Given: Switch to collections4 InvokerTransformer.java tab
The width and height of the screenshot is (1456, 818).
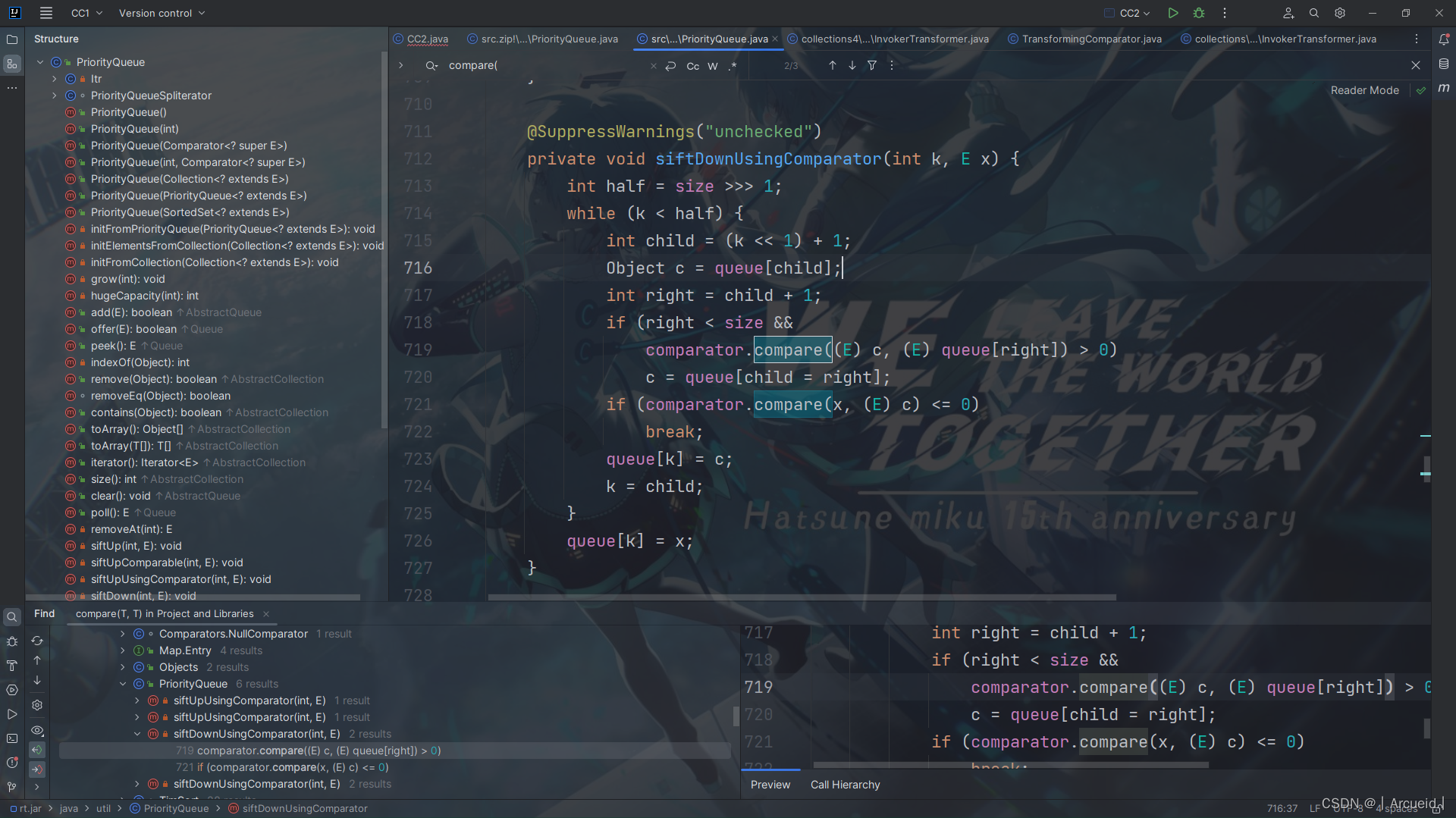Looking at the screenshot, I should 887,39.
